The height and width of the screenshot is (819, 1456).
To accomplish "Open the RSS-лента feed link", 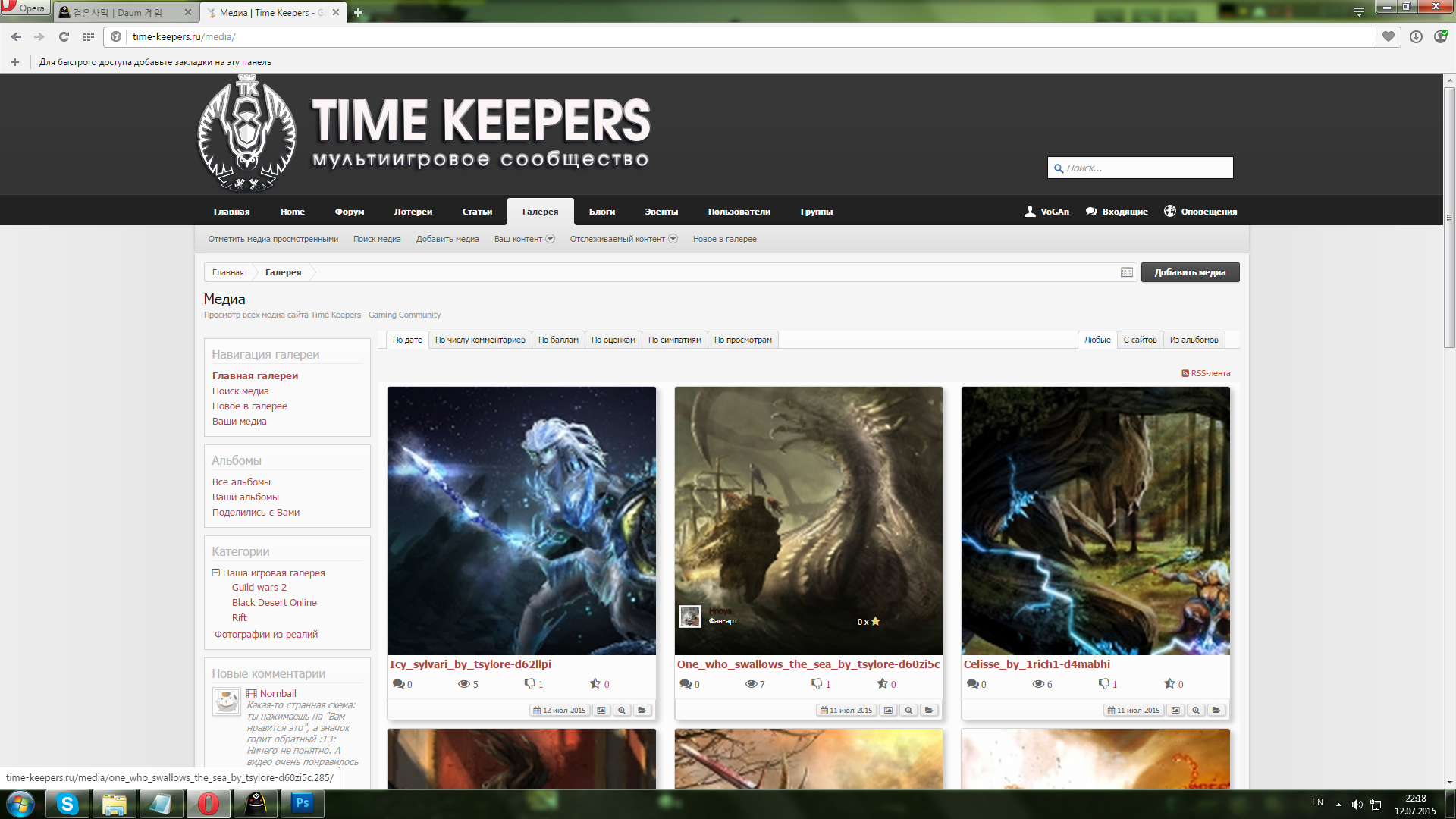I will [x=1206, y=373].
